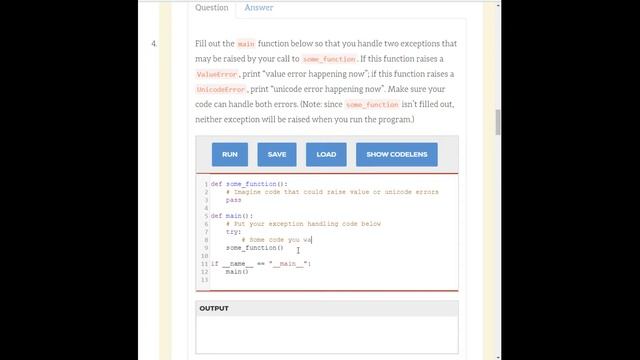This screenshot has height=360, width=640.
Task: Switch to the Question tab
Action: tap(211, 7)
